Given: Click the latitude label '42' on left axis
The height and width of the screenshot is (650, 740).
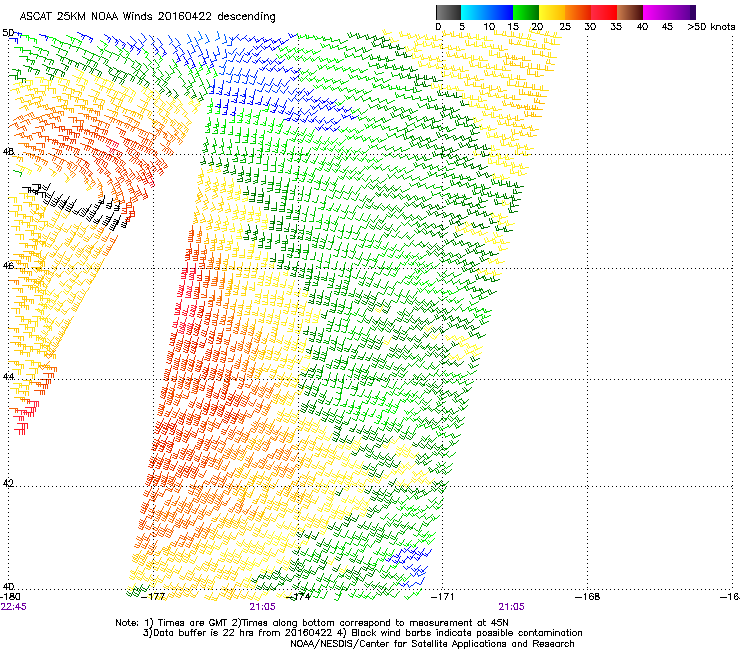Looking at the screenshot, I should pos(8,483).
